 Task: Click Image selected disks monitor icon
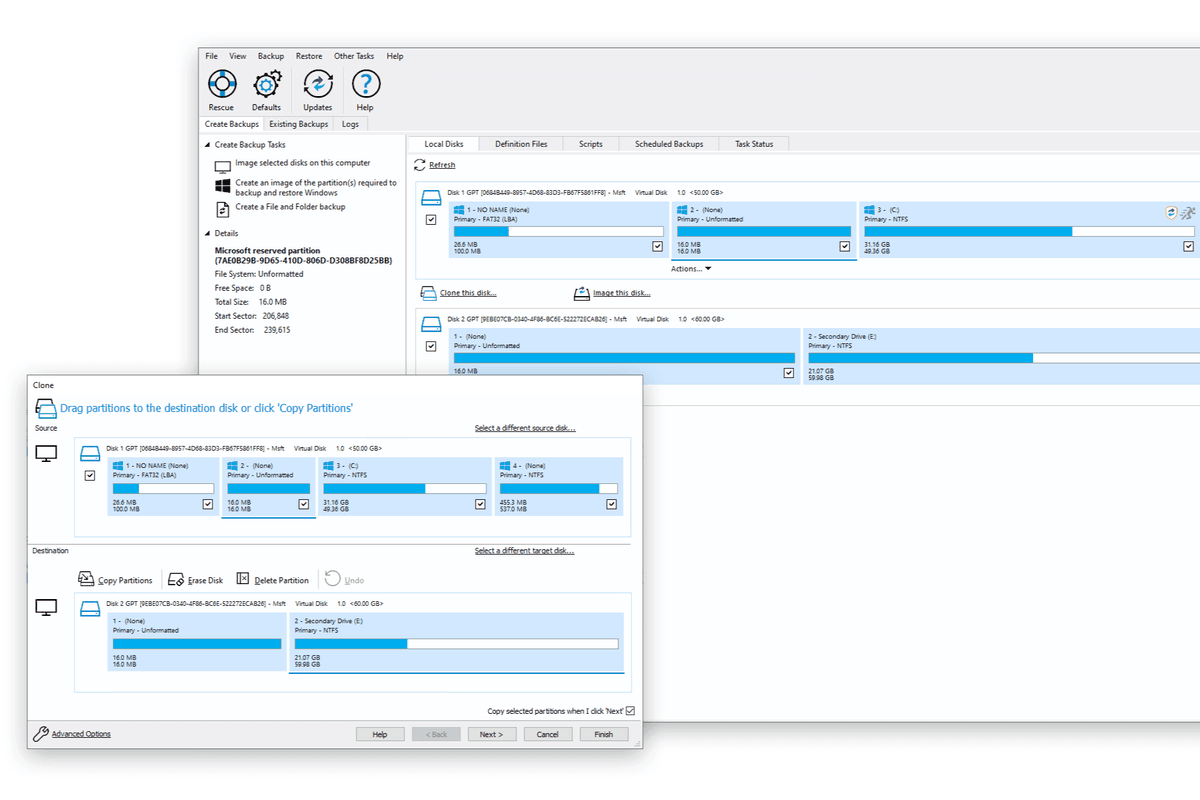(x=222, y=166)
